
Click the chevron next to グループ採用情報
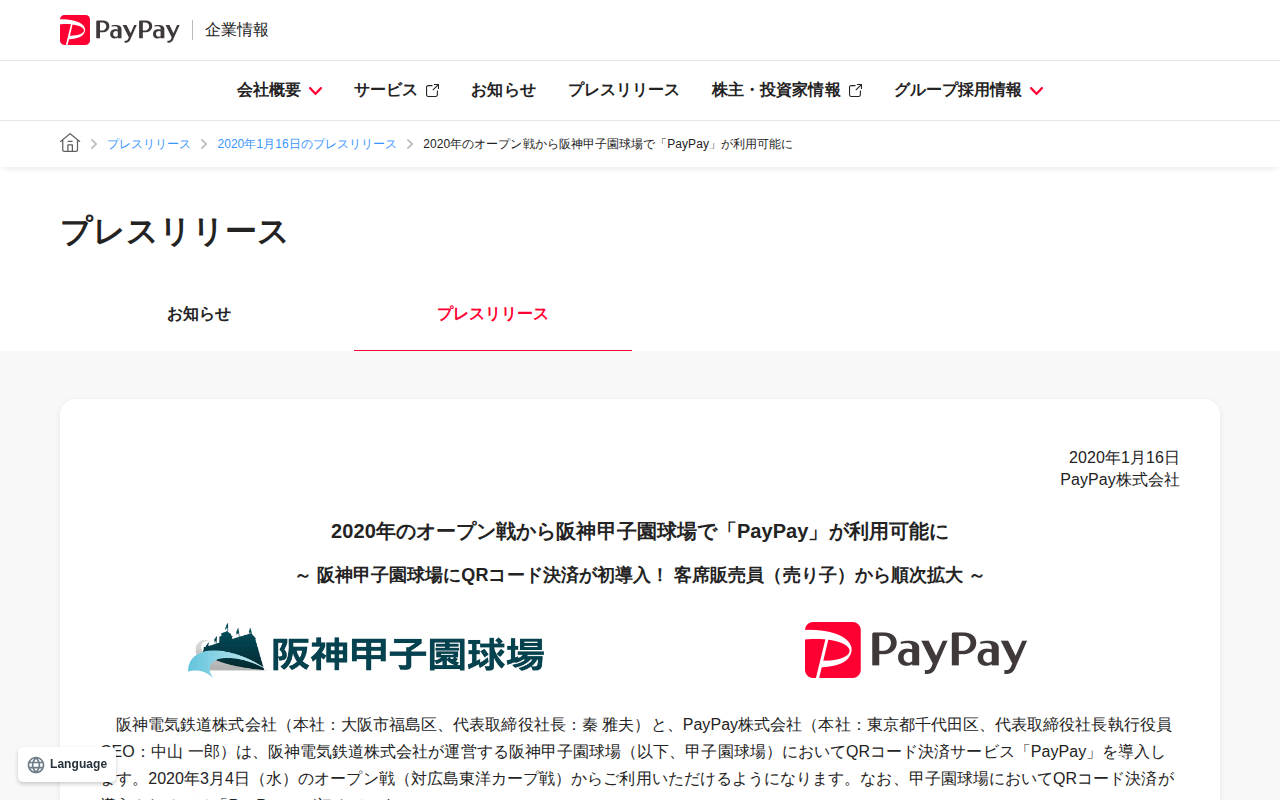[x=1036, y=91]
